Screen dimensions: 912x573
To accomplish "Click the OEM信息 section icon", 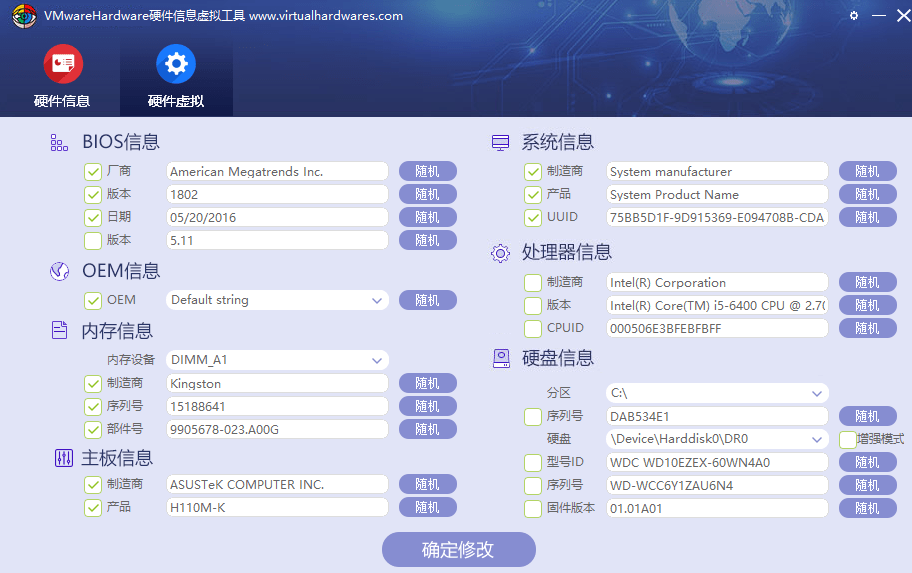I will coord(59,271).
